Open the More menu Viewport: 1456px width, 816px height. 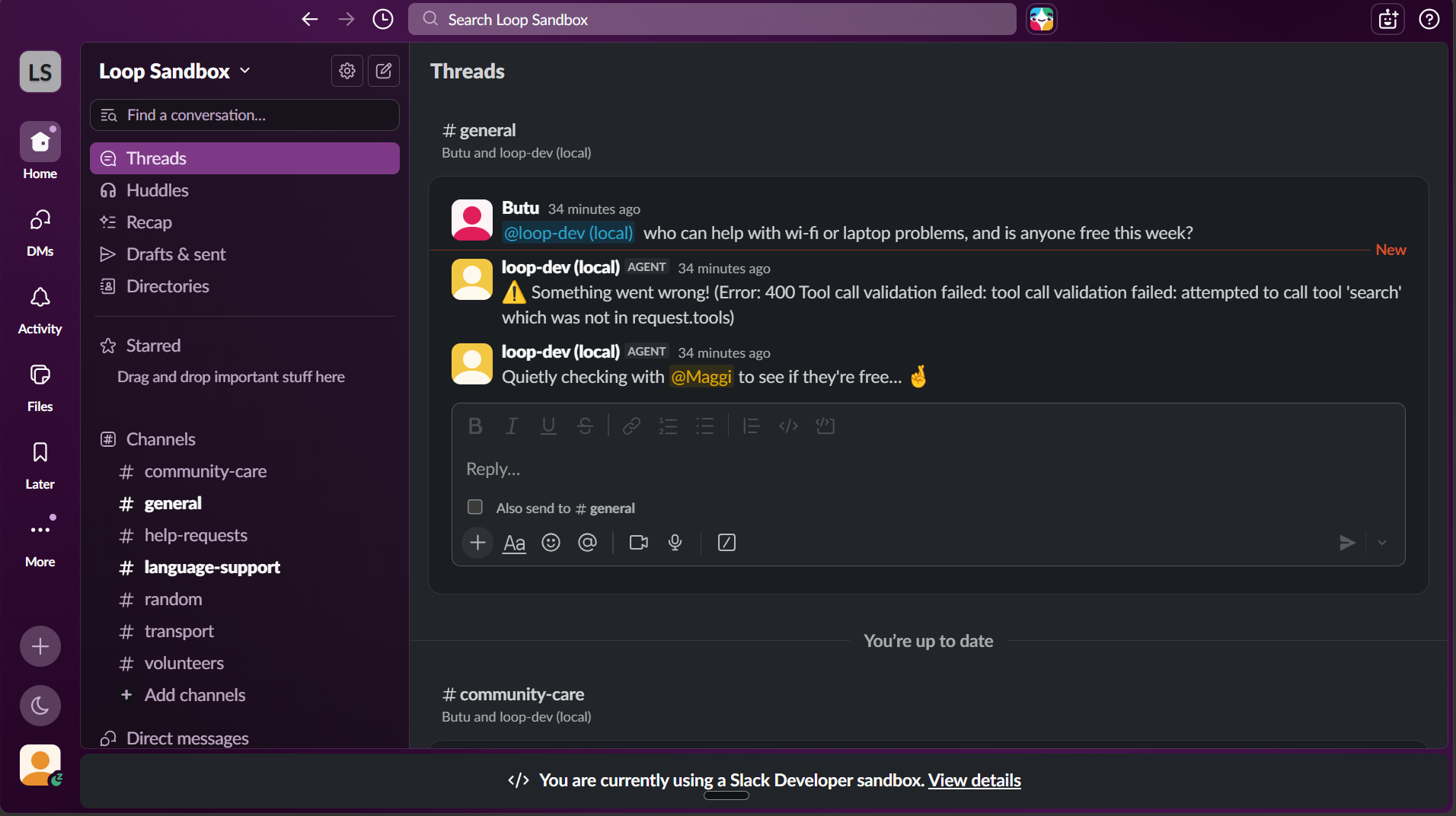[40, 541]
